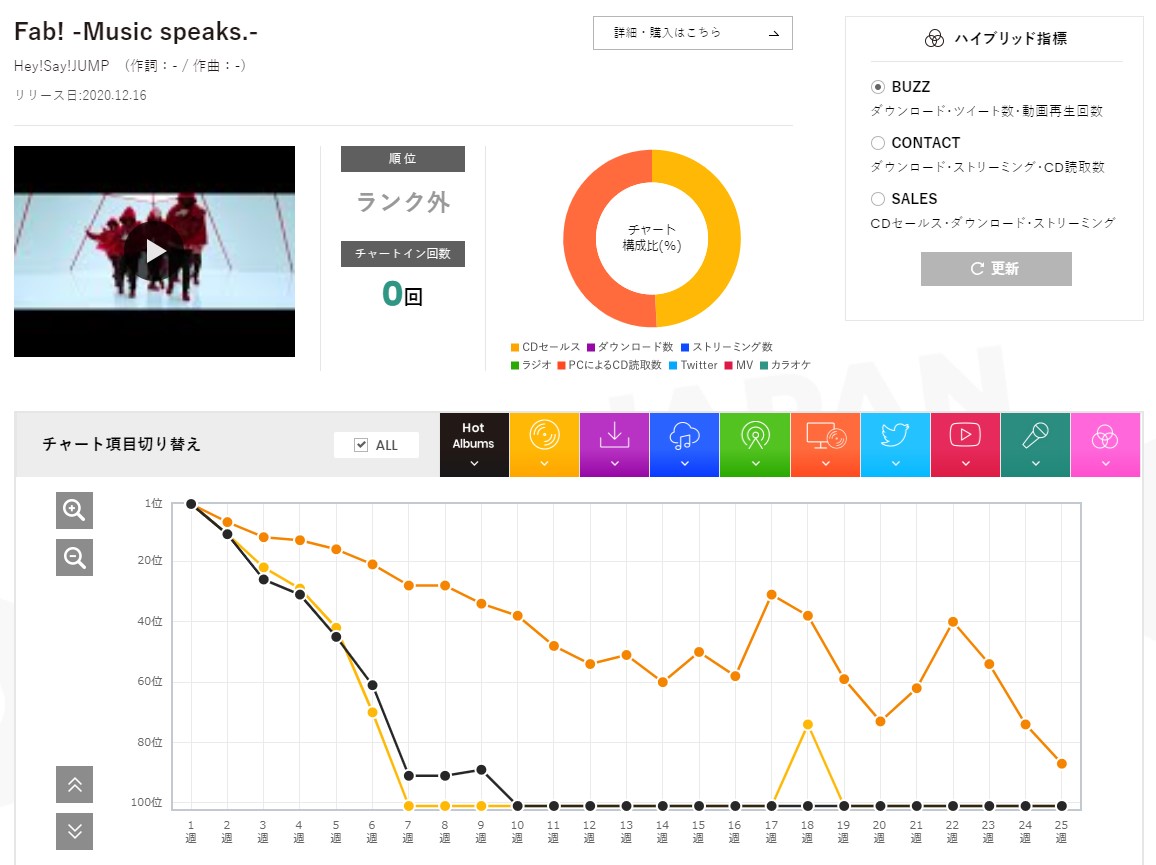Click the double up-arrow chart icon
Image resolution: width=1156 pixels, height=865 pixels.
coord(74,785)
